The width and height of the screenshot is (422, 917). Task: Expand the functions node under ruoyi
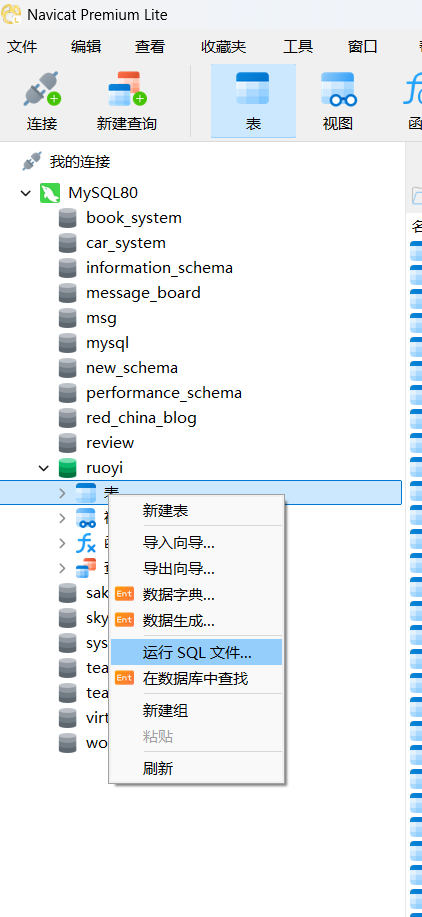coord(62,543)
